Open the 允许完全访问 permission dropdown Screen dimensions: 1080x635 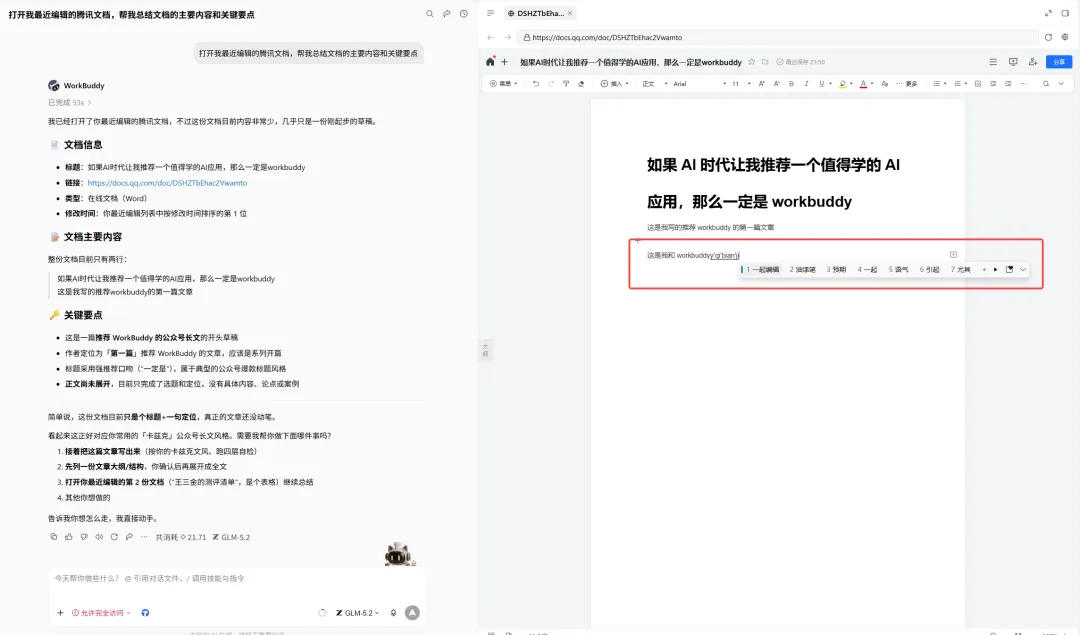(101, 612)
